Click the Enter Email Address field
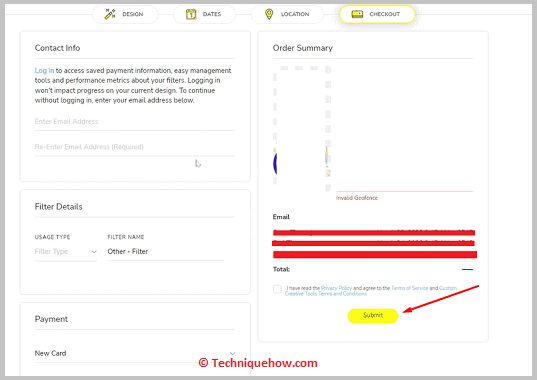 click(x=135, y=122)
